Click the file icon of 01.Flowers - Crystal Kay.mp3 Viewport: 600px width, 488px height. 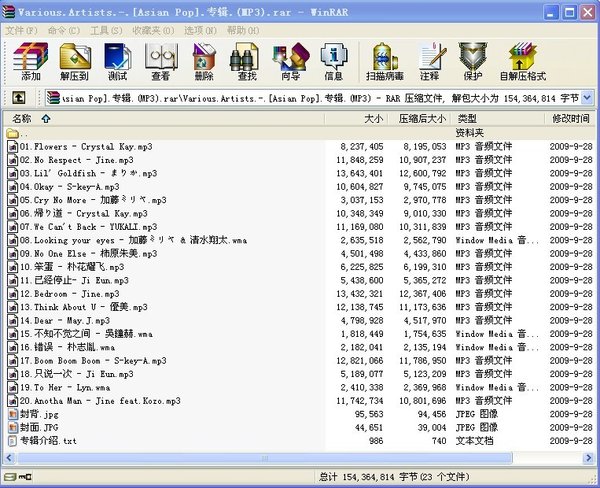coord(13,147)
